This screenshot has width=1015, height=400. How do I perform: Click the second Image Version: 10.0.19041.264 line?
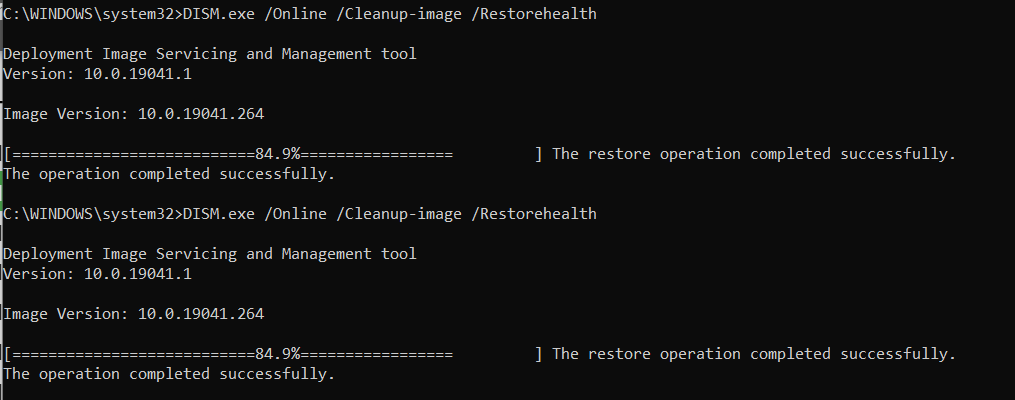[x=133, y=315]
